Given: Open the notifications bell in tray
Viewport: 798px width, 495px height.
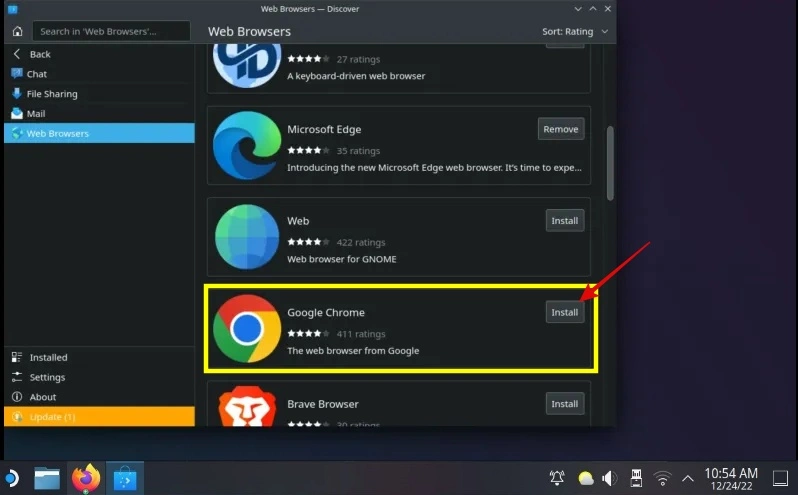Looking at the screenshot, I should [x=557, y=478].
